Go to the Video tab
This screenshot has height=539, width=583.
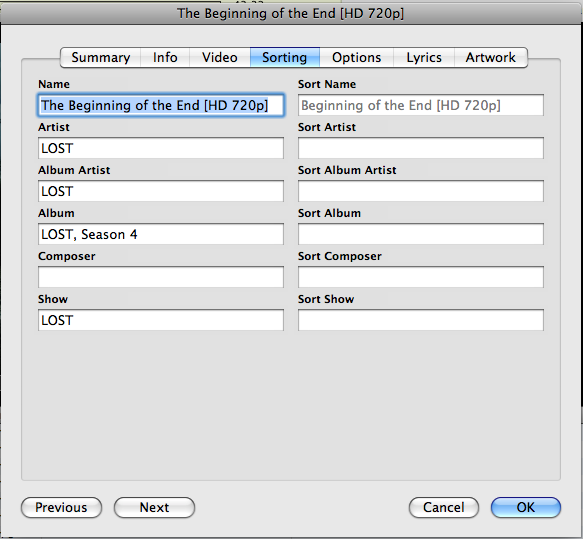click(220, 58)
